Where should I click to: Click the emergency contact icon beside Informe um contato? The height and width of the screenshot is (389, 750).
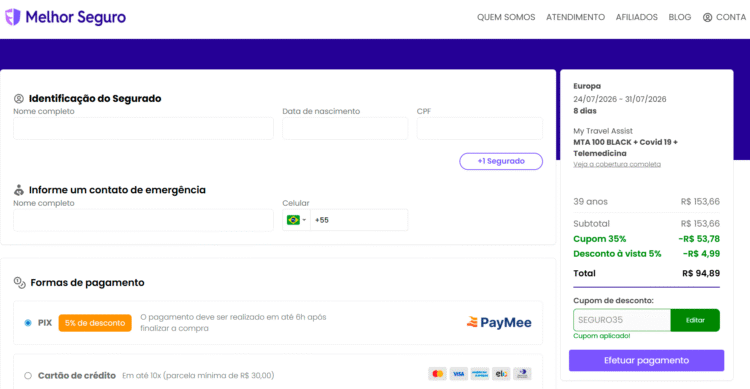pyautogui.click(x=19, y=190)
